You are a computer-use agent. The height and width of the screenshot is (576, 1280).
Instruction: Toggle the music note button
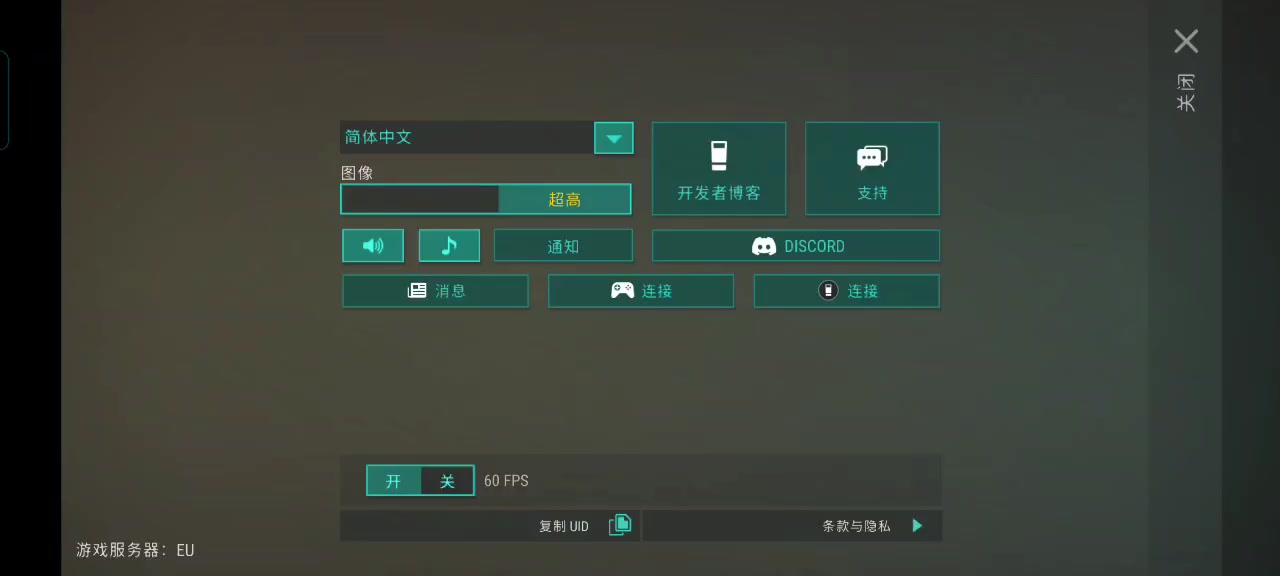pos(449,245)
